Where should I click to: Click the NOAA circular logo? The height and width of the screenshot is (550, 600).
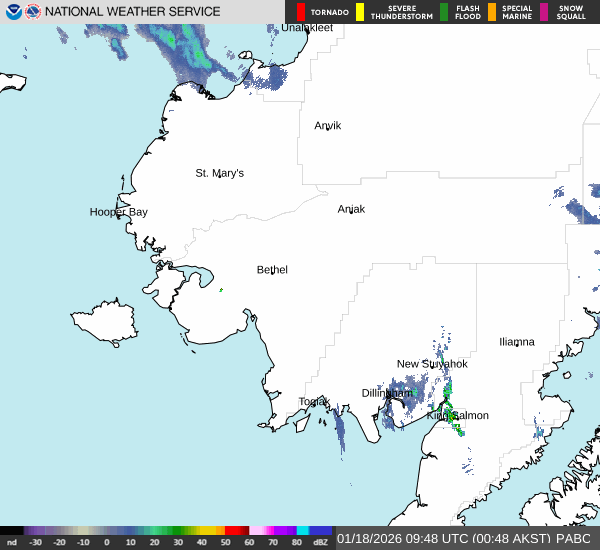tap(14, 12)
